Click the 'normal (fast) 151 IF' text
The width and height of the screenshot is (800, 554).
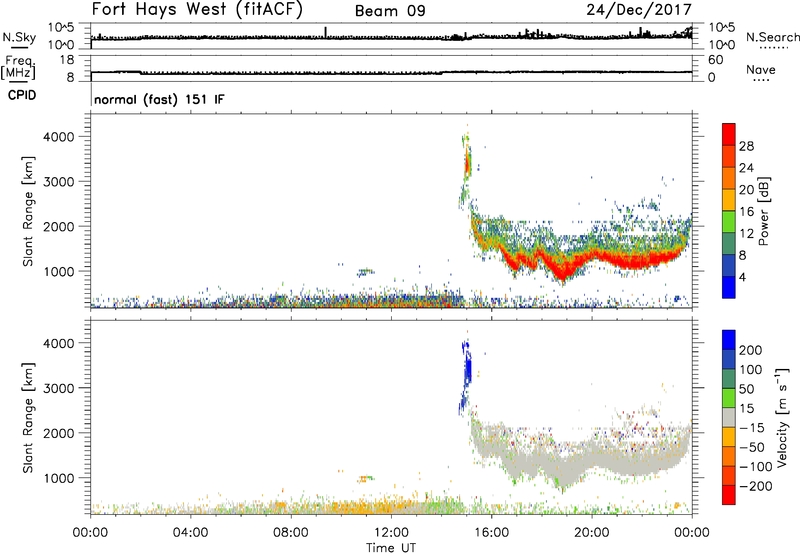point(159,99)
